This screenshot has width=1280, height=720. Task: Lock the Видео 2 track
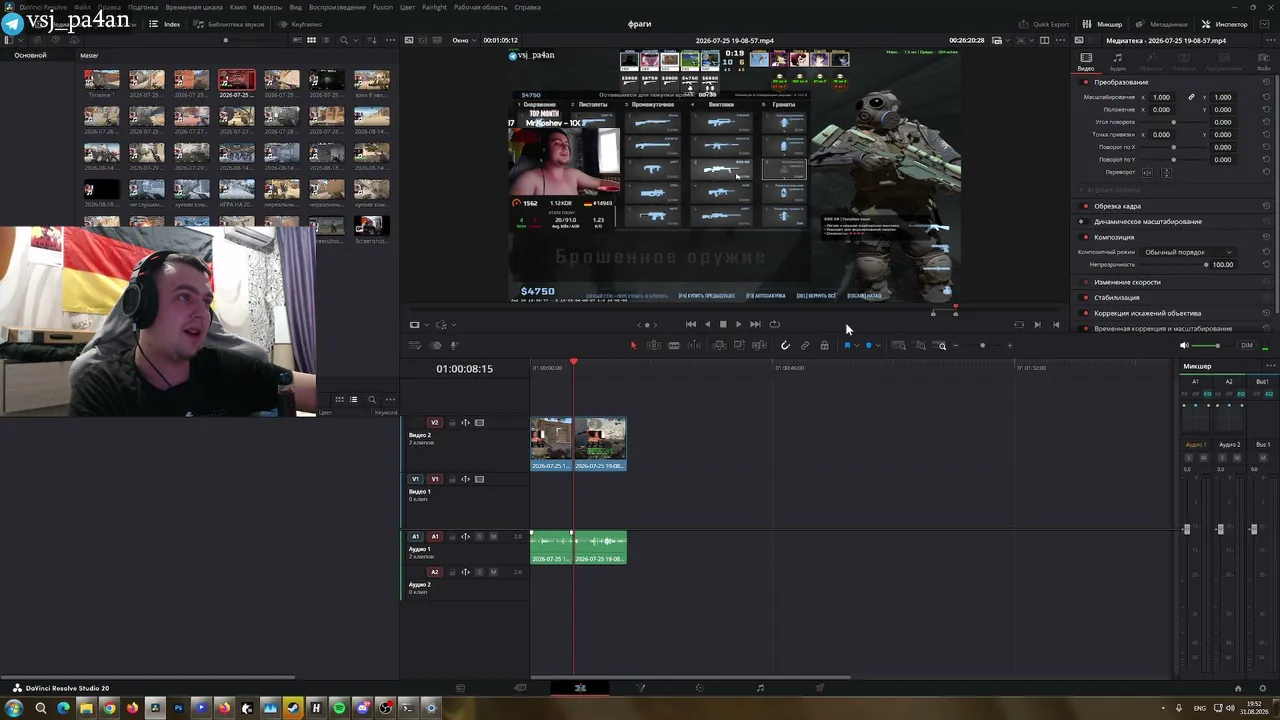pos(452,423)
